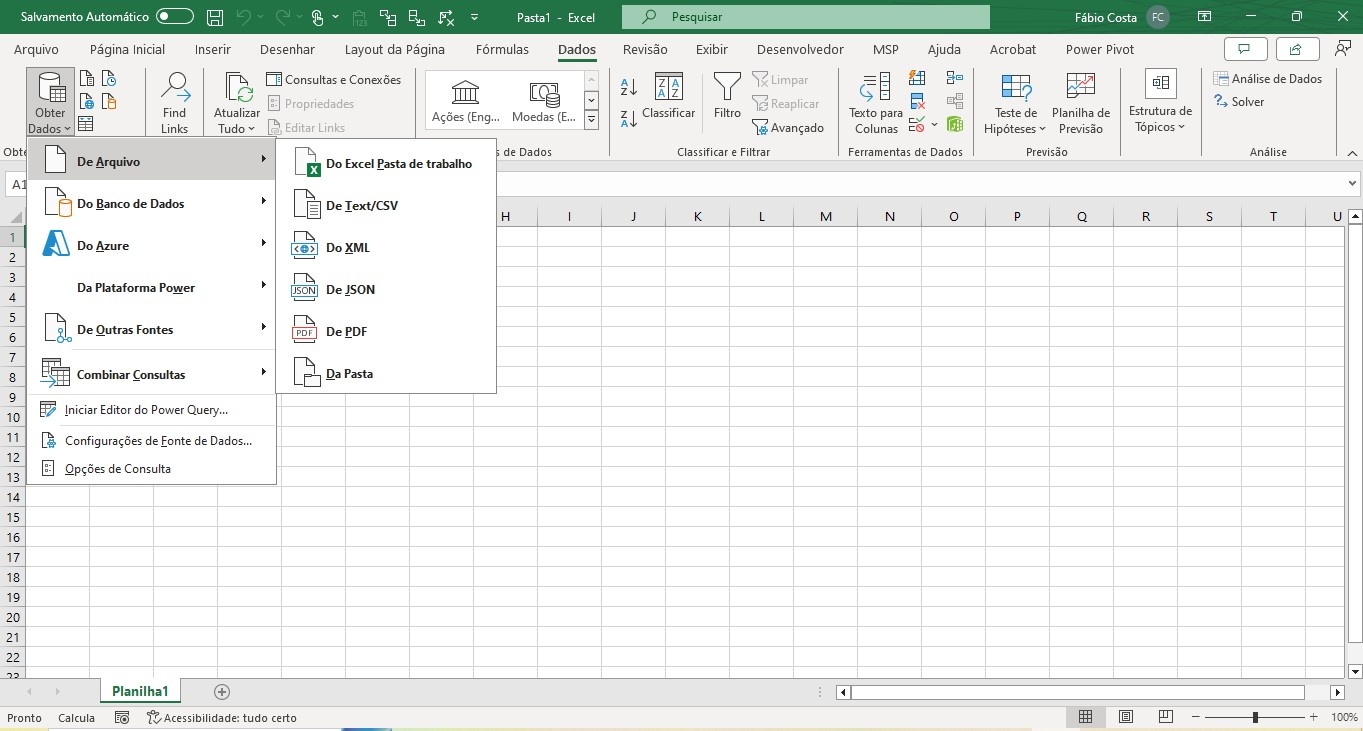Open Texto para Colunas tool

(x=876, y=103)
